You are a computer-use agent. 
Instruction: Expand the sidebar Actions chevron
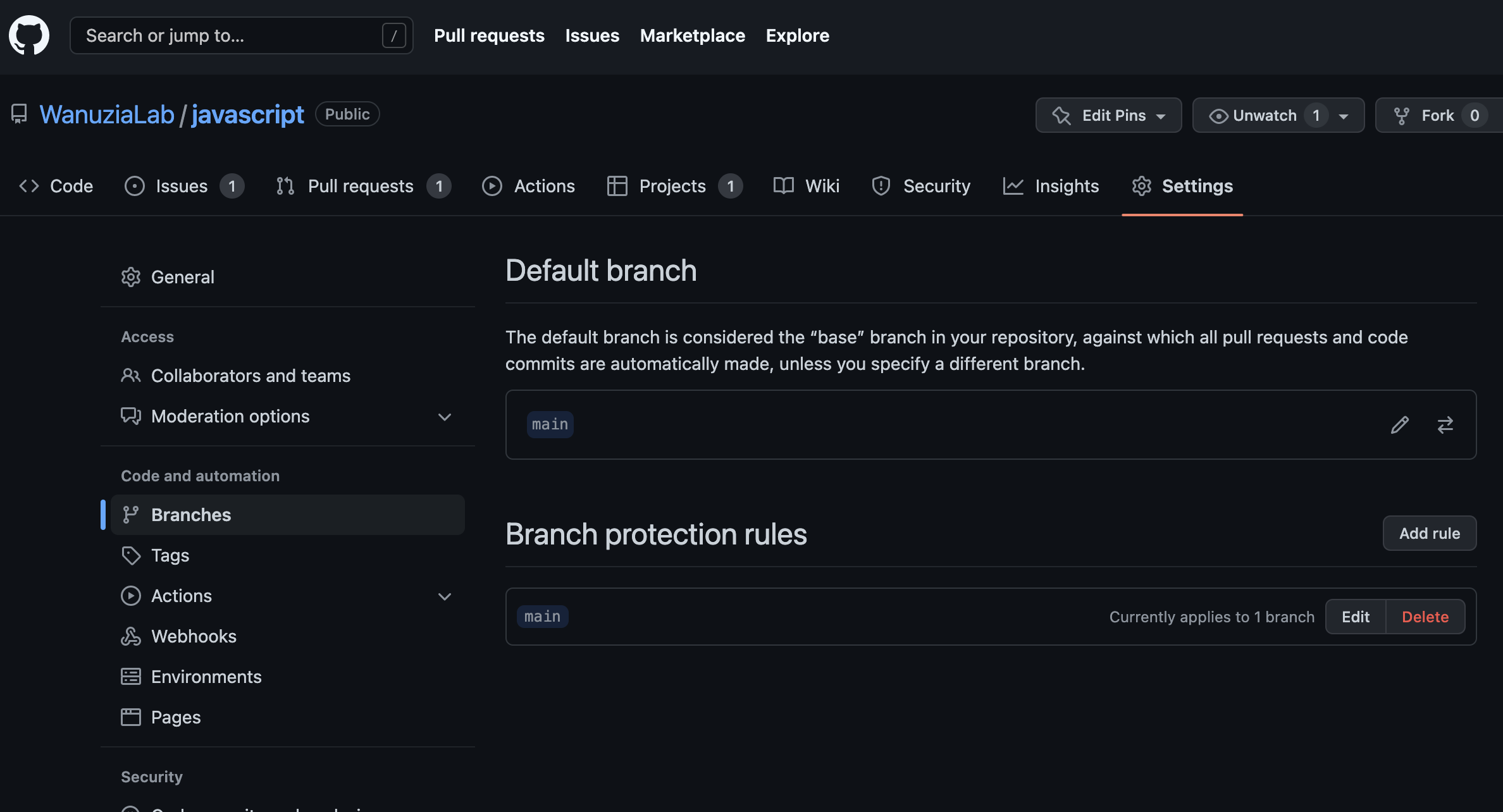445,596
